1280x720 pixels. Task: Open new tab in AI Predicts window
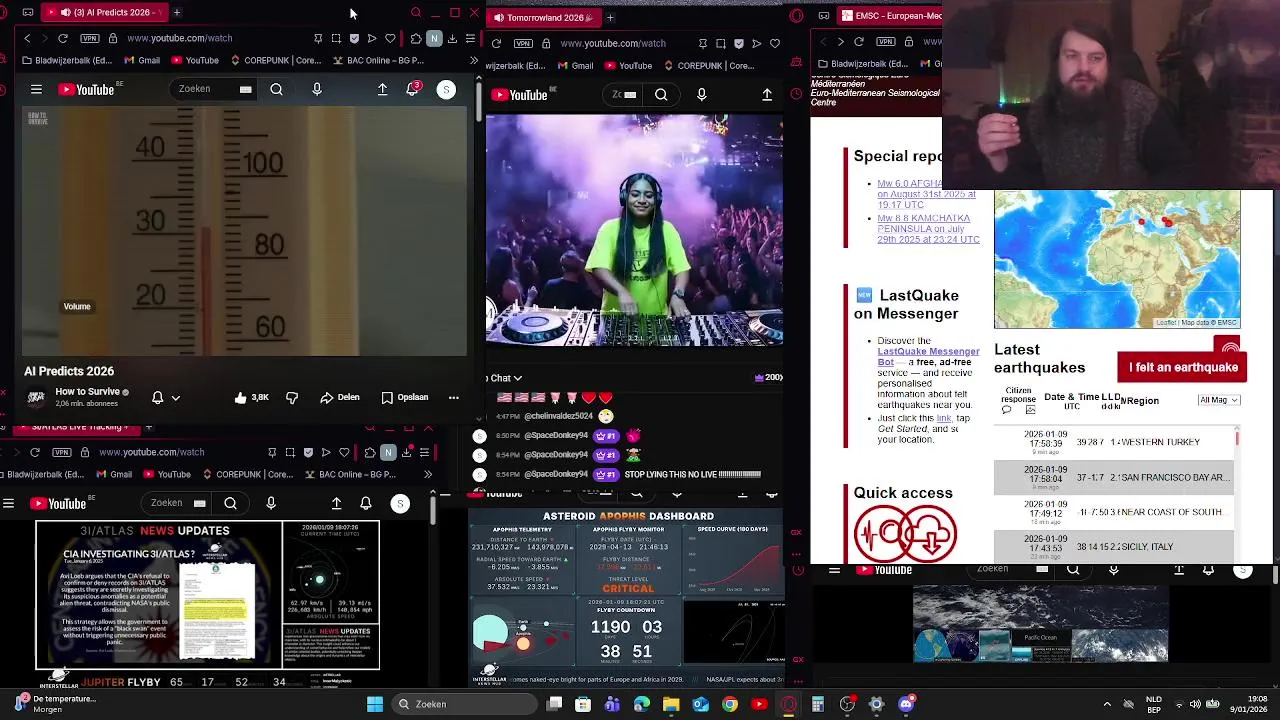click(176, 12)
